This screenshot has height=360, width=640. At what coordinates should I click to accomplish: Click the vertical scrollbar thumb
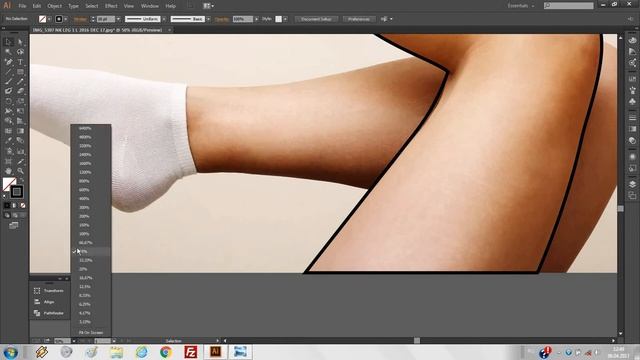click(621, 209)
